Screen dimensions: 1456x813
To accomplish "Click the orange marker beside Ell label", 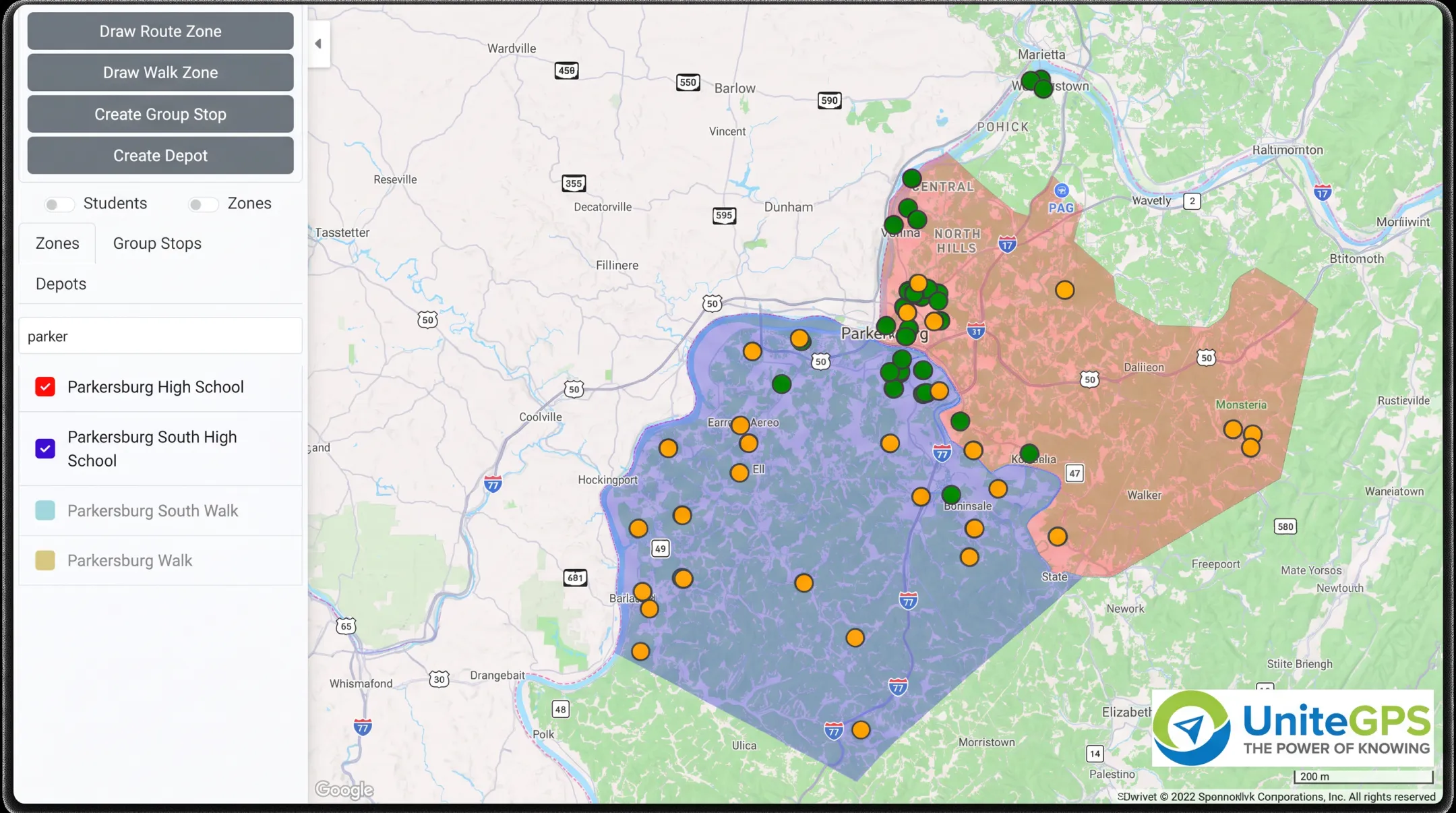I will point(739,473).
